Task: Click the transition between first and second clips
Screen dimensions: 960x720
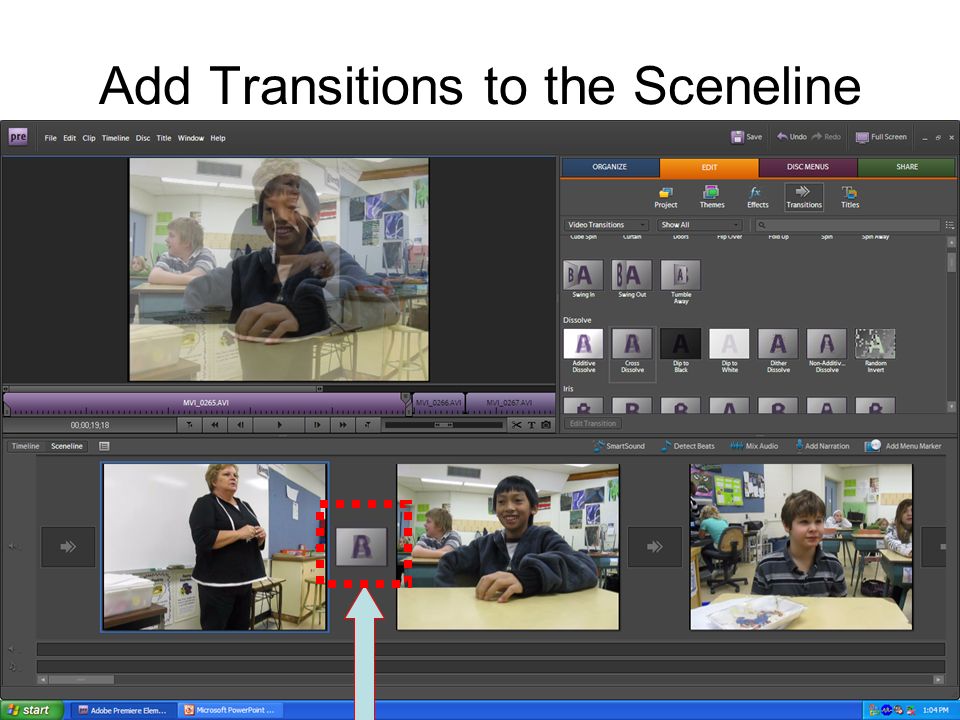Action: click(361, 546)
